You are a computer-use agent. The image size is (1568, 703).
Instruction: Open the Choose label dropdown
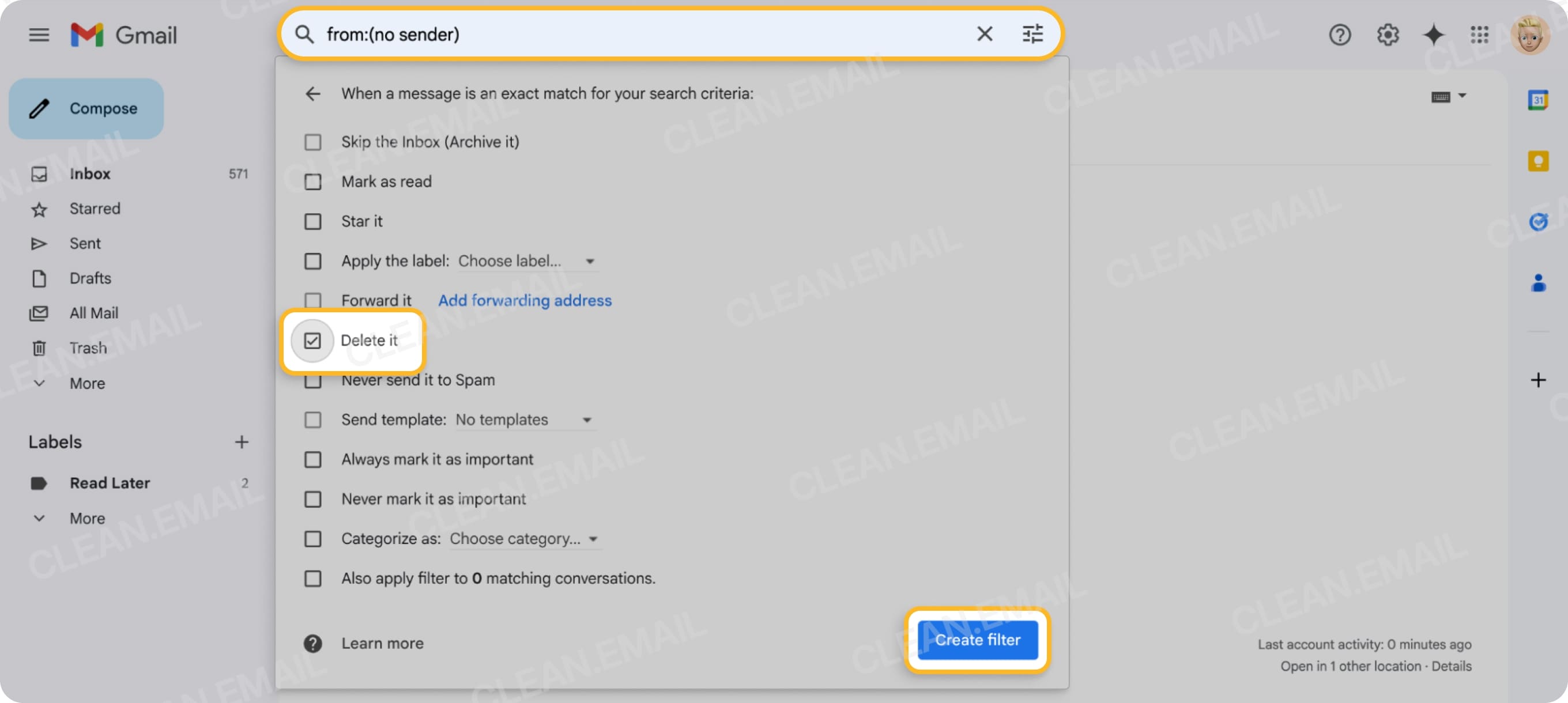pyautogui.click(x=526, y=261)
